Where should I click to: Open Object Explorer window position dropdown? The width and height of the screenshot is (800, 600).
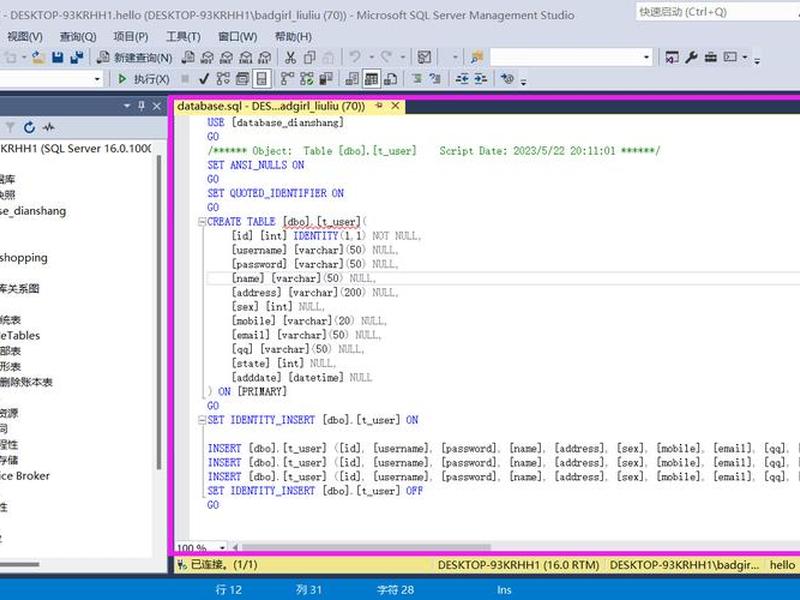click(x=127, y=106)
